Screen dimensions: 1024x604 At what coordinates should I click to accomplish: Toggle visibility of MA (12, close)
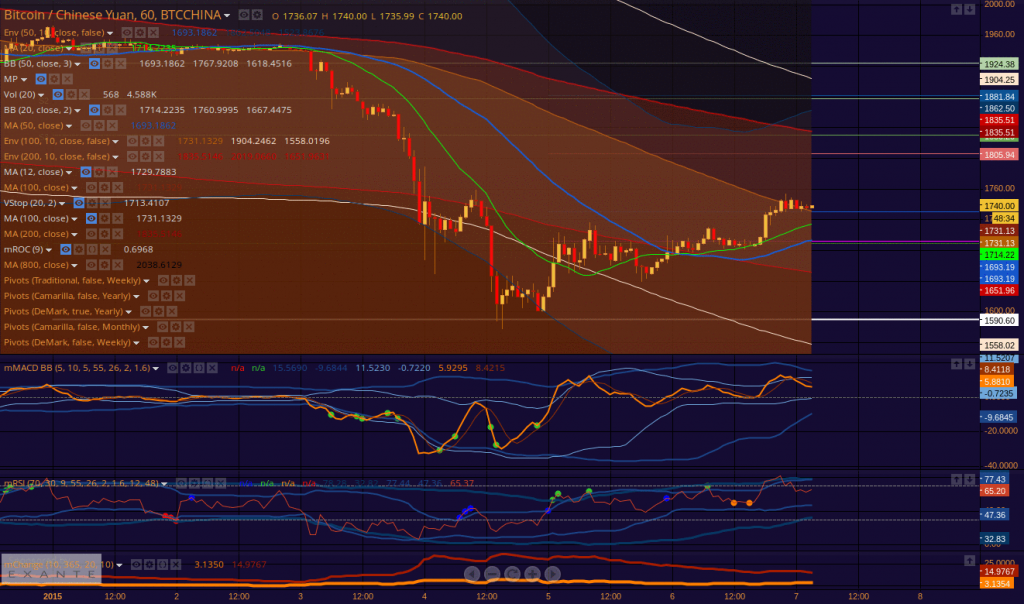(x=85, y=172)
